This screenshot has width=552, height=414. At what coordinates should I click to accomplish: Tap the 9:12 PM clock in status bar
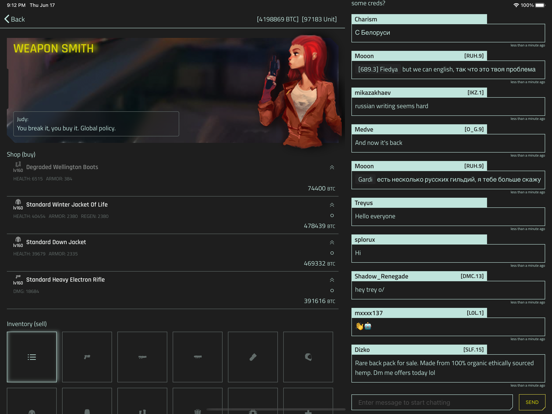point(16,5)
